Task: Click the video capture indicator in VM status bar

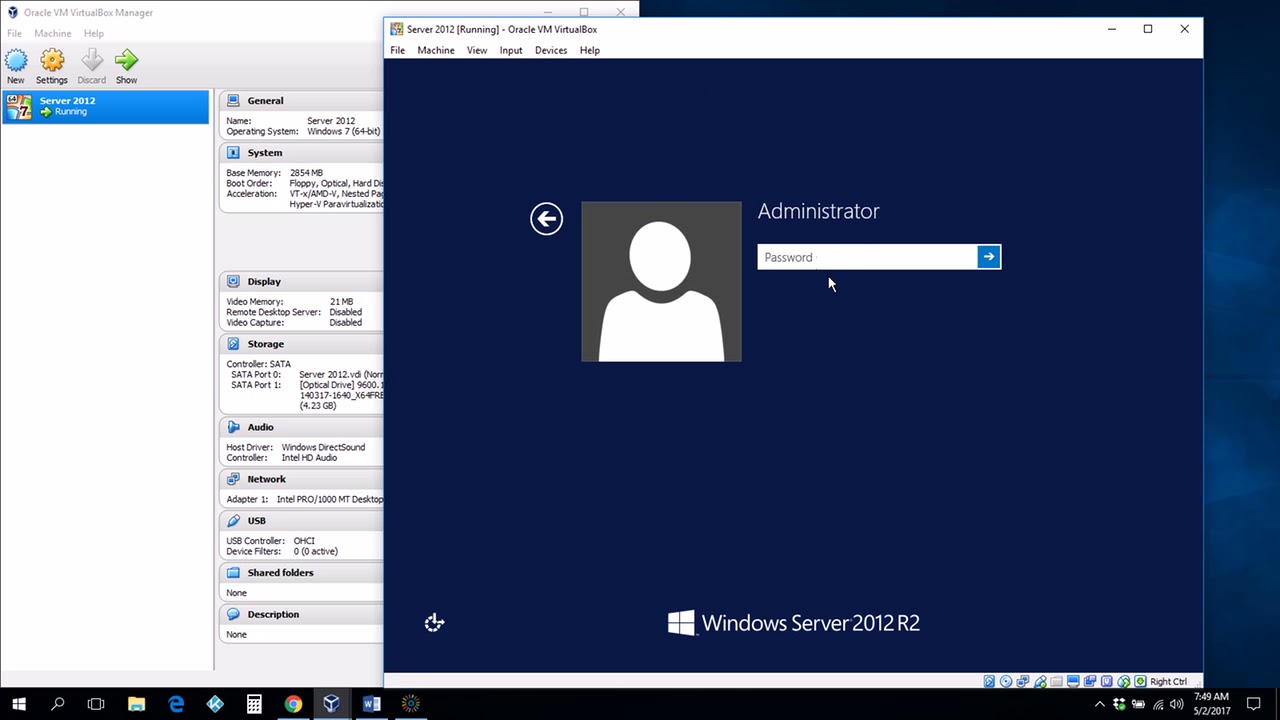Action: click(1090, 681)
